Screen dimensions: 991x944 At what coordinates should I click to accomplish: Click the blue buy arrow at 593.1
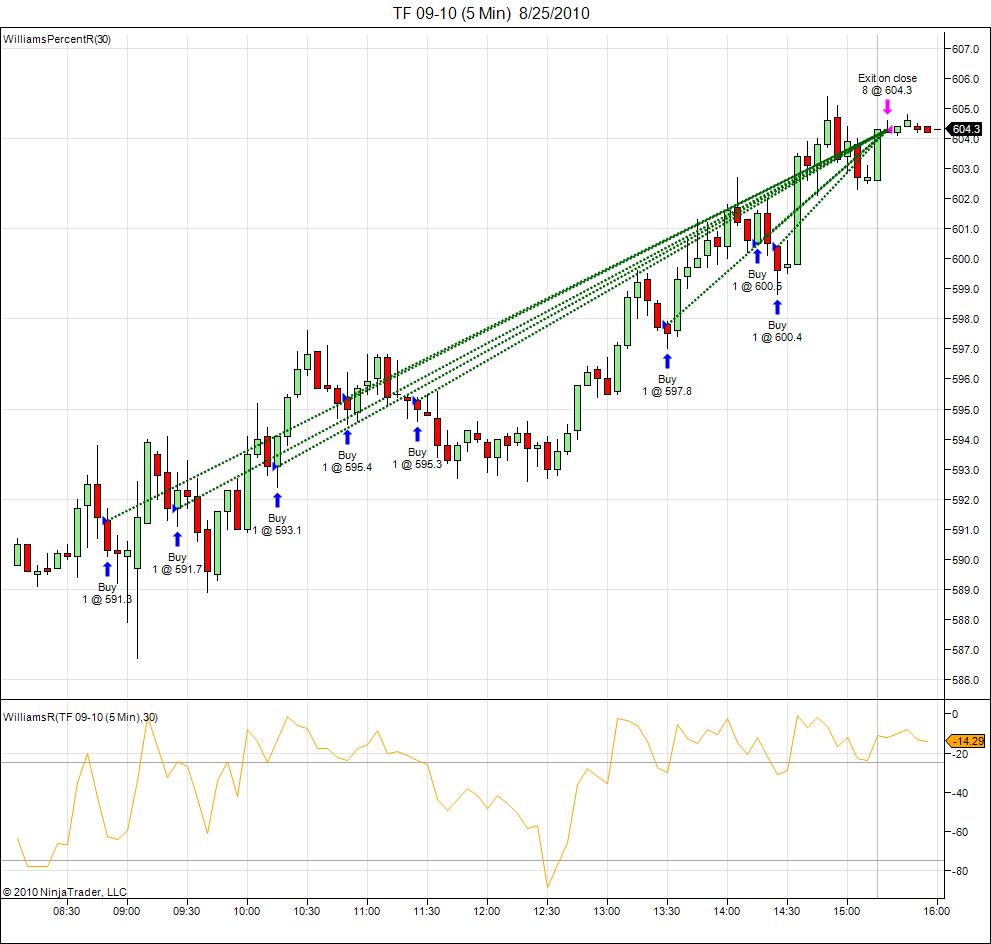277,500
